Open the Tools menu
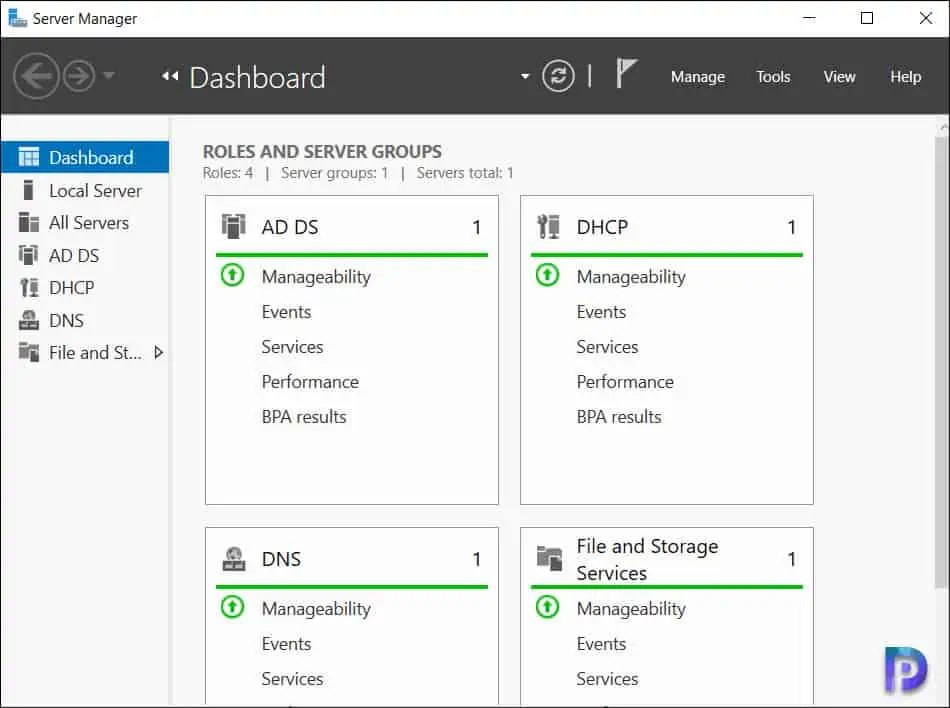This screenshot has height=708, width=950. 773,77
